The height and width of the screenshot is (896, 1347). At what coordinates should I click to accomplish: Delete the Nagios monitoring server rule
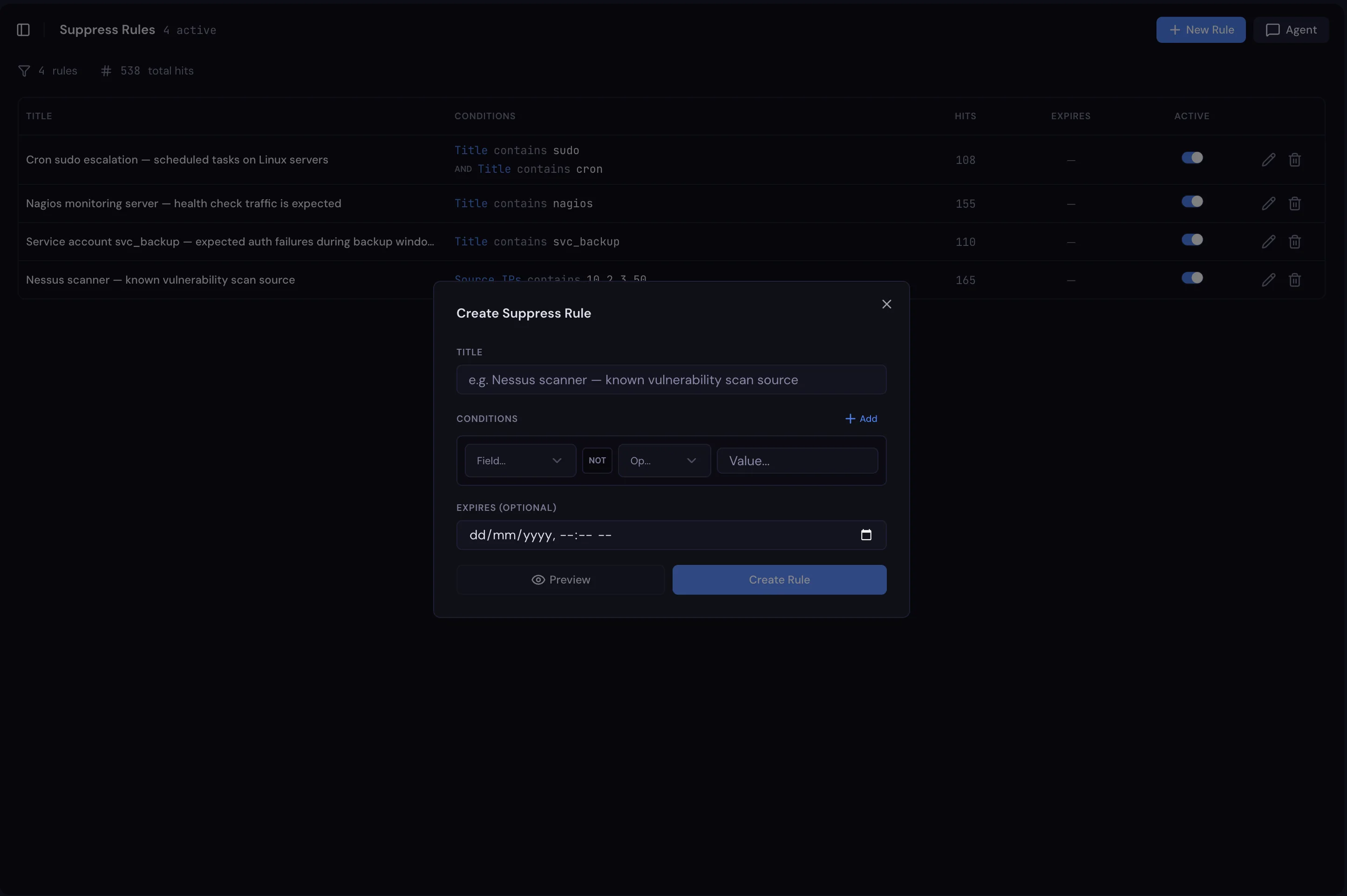[x=1294, y=204]
